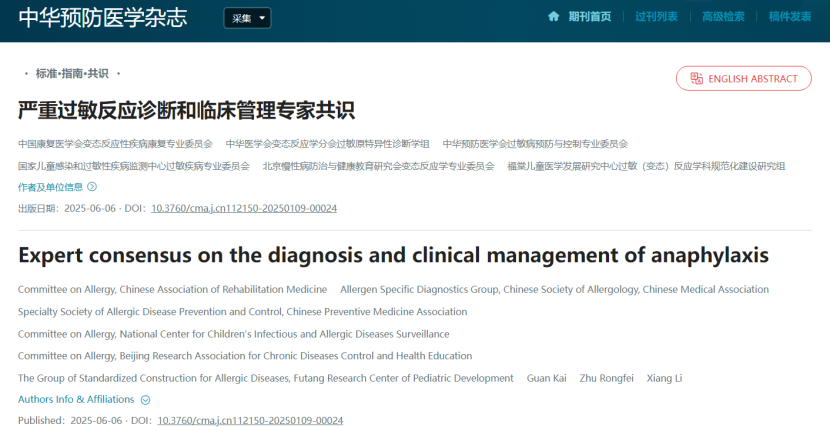831x431 pixels.
Task: Click author name Guan Kai
Action: point(546,378)
